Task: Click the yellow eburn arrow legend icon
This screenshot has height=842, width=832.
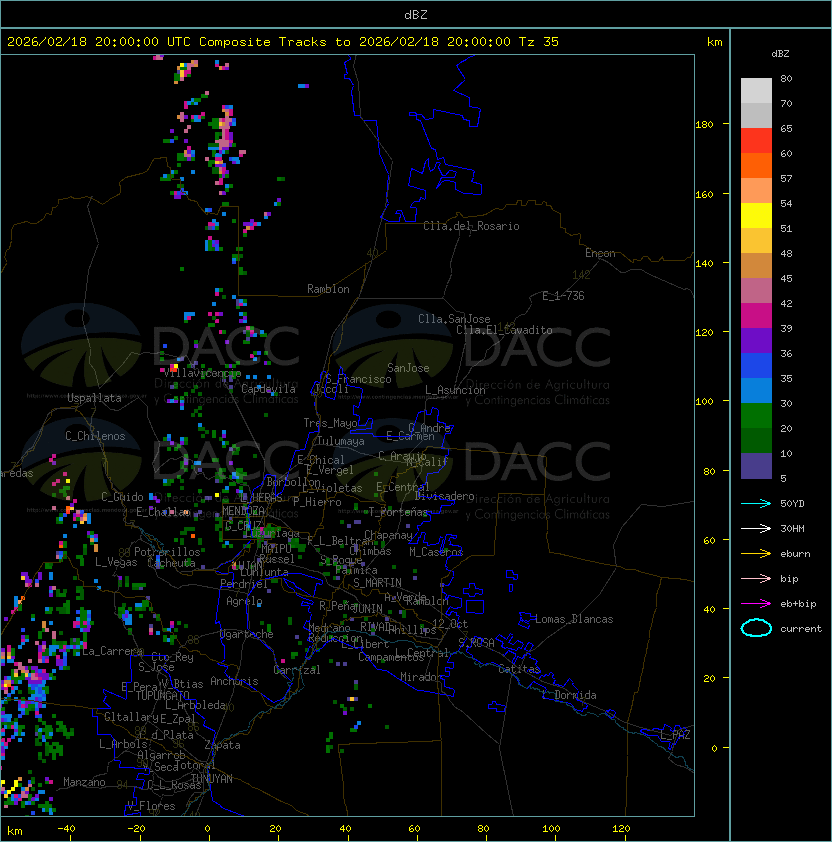Action: pos(756,554)
